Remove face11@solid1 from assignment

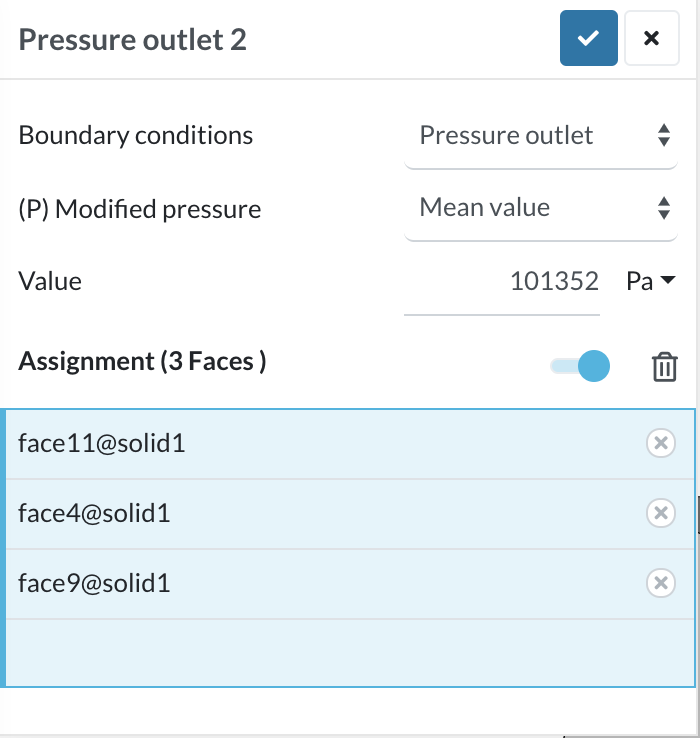pyautogui.click(x=660, y=443)
